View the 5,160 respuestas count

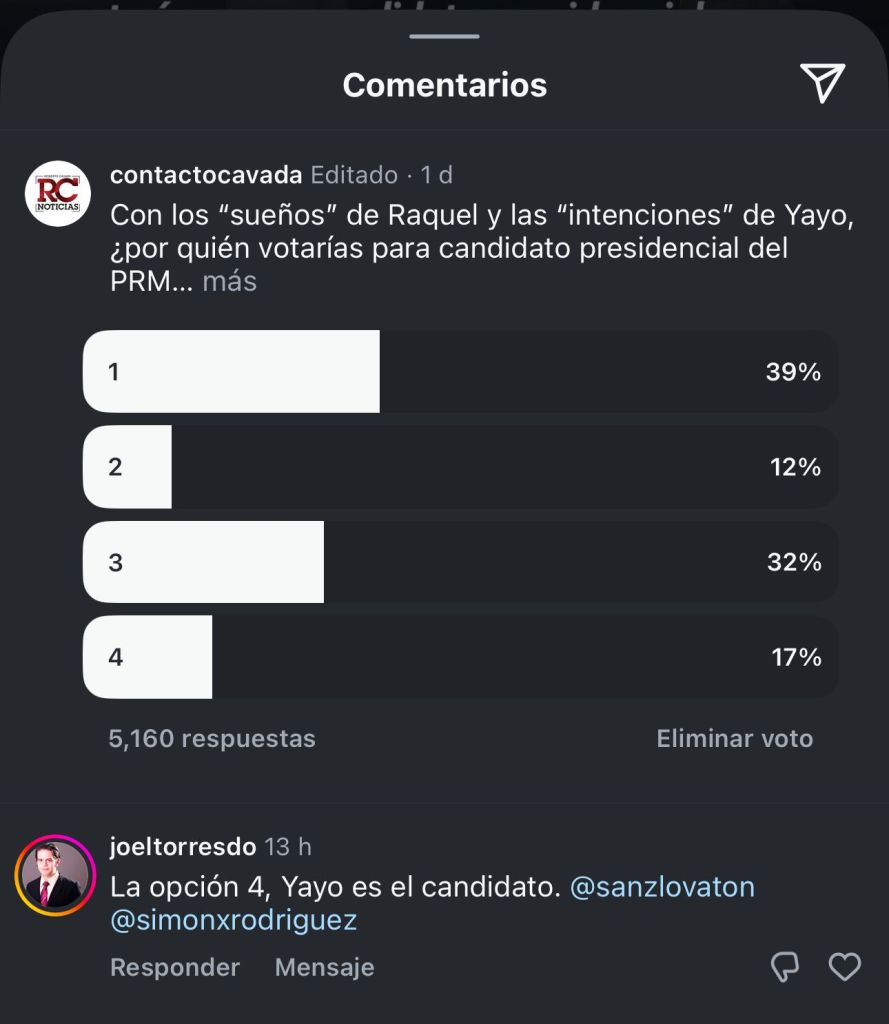click(x=212, y=739)
